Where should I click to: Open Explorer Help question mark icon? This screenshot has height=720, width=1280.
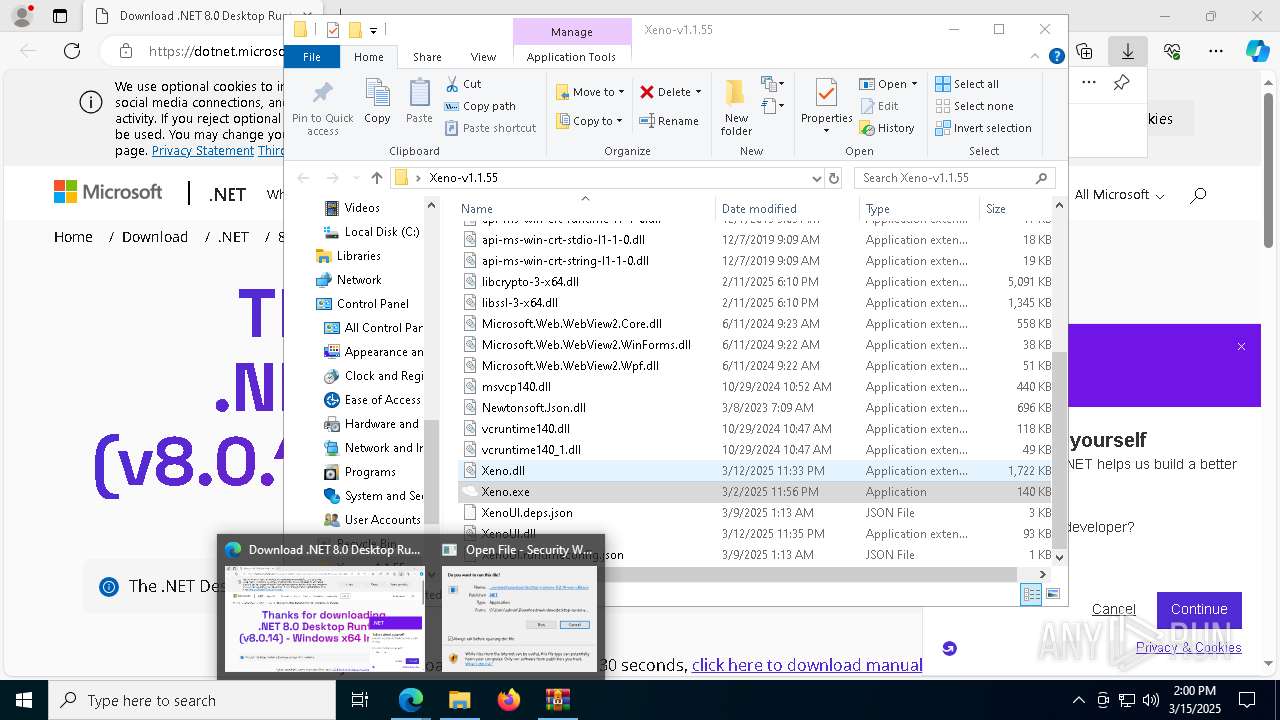tap(1056, 57)
